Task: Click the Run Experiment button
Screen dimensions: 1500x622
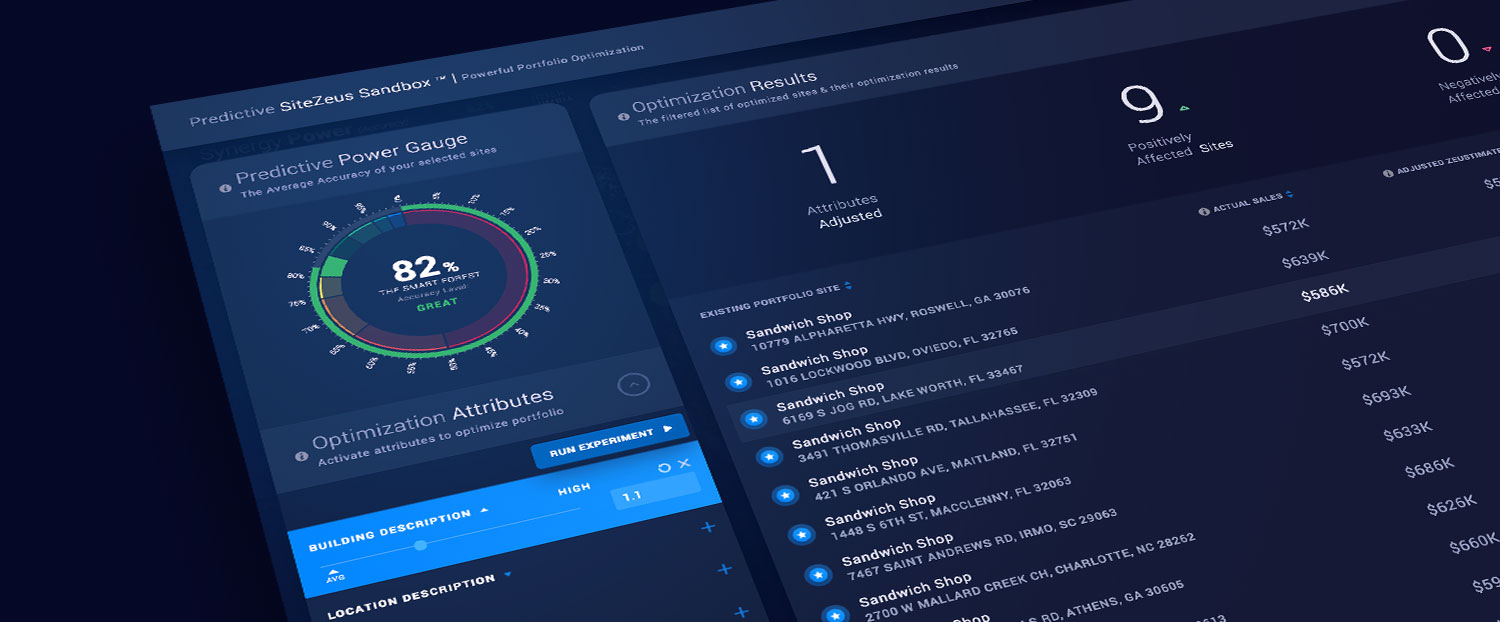Action: point(610,440)
